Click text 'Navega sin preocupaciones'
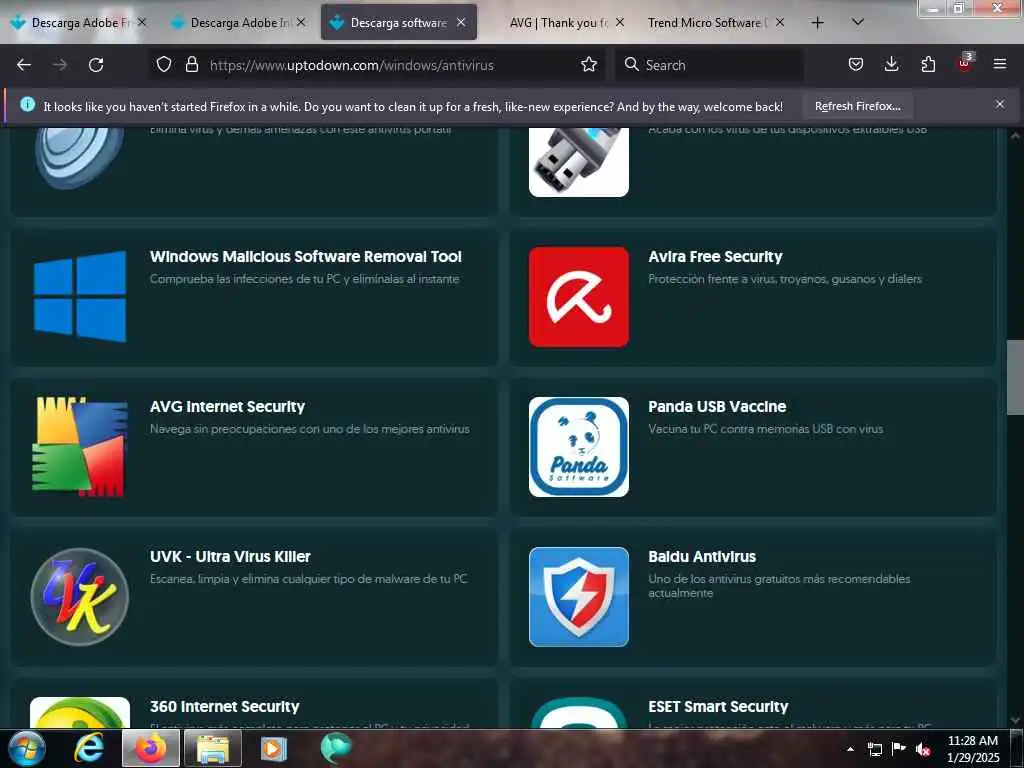Screen dimensions: 1024x768 click(x=310, y=429)
